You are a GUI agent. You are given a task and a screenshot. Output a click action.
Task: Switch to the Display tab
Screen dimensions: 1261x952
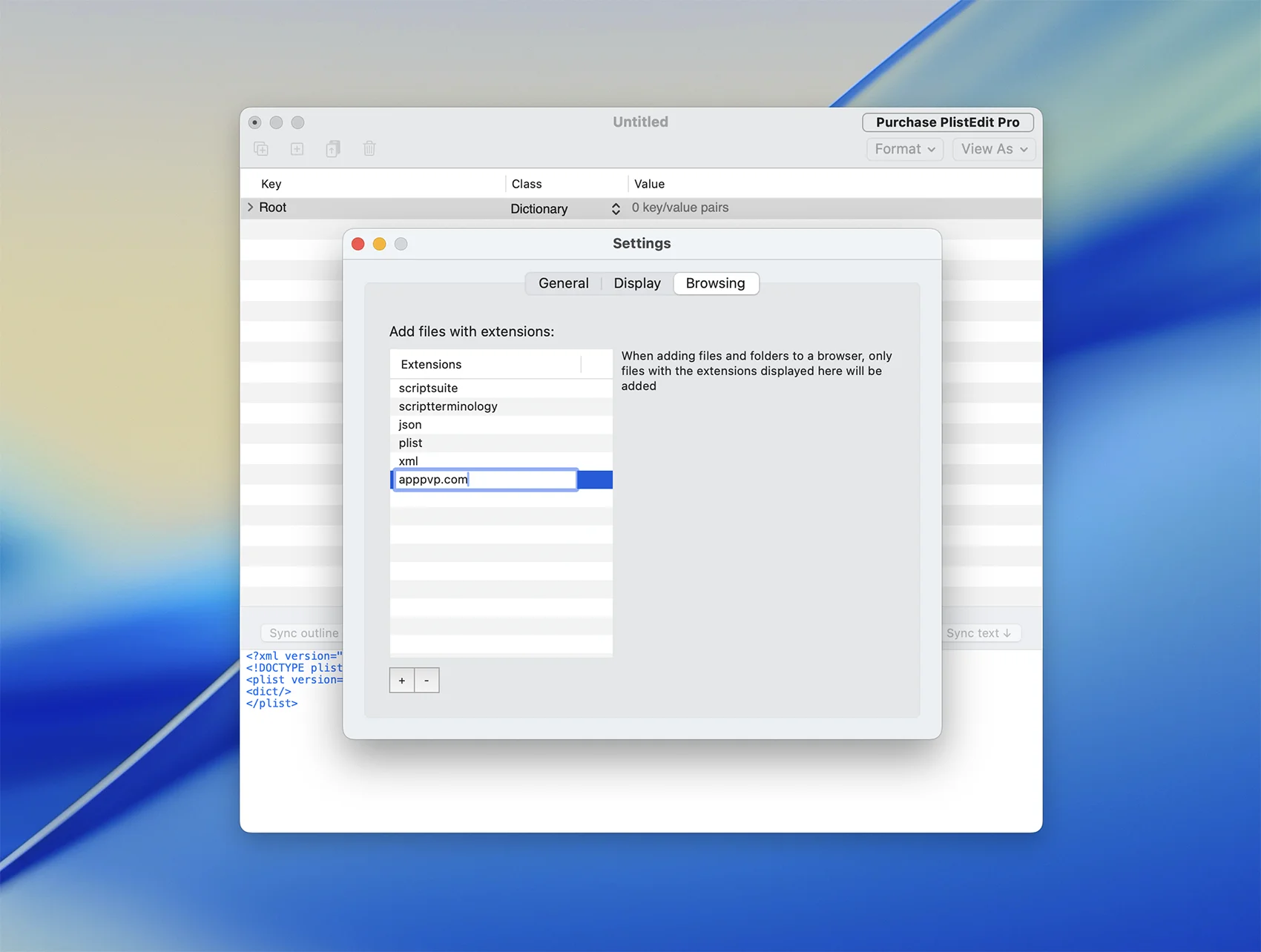[636, 283]
